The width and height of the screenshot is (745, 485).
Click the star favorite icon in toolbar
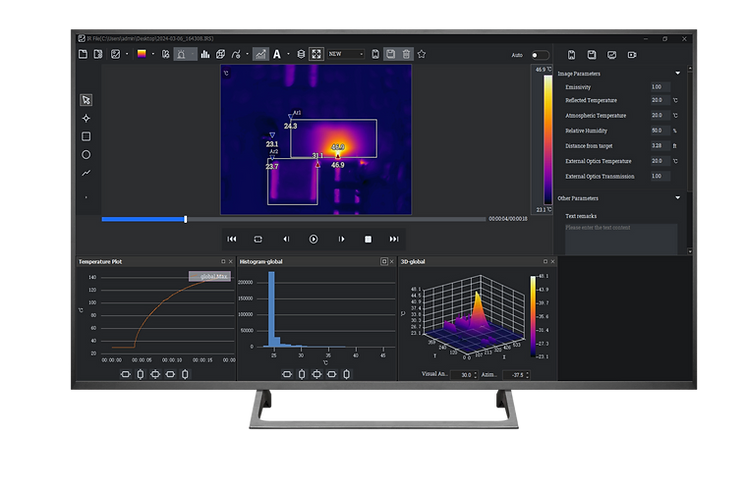coord(421,54)
